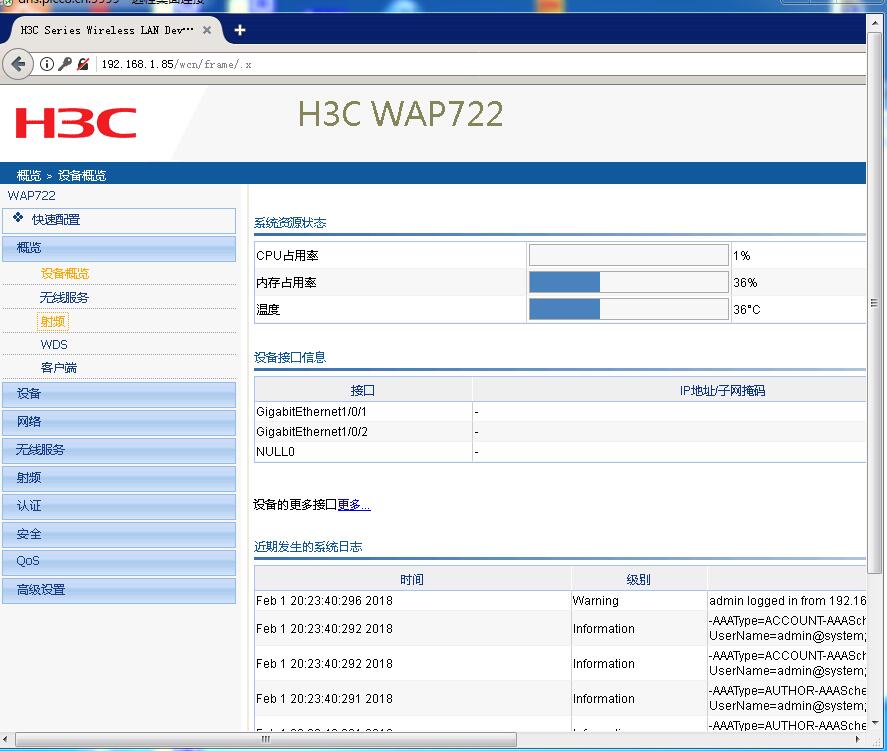Expand the 安全 menu section
887x751 pixels.
(119, 534)
